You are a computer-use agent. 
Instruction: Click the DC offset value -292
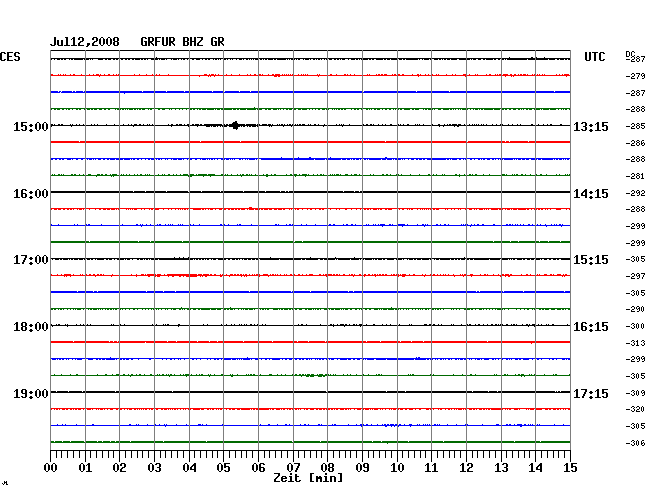click(x=635, y=193)
